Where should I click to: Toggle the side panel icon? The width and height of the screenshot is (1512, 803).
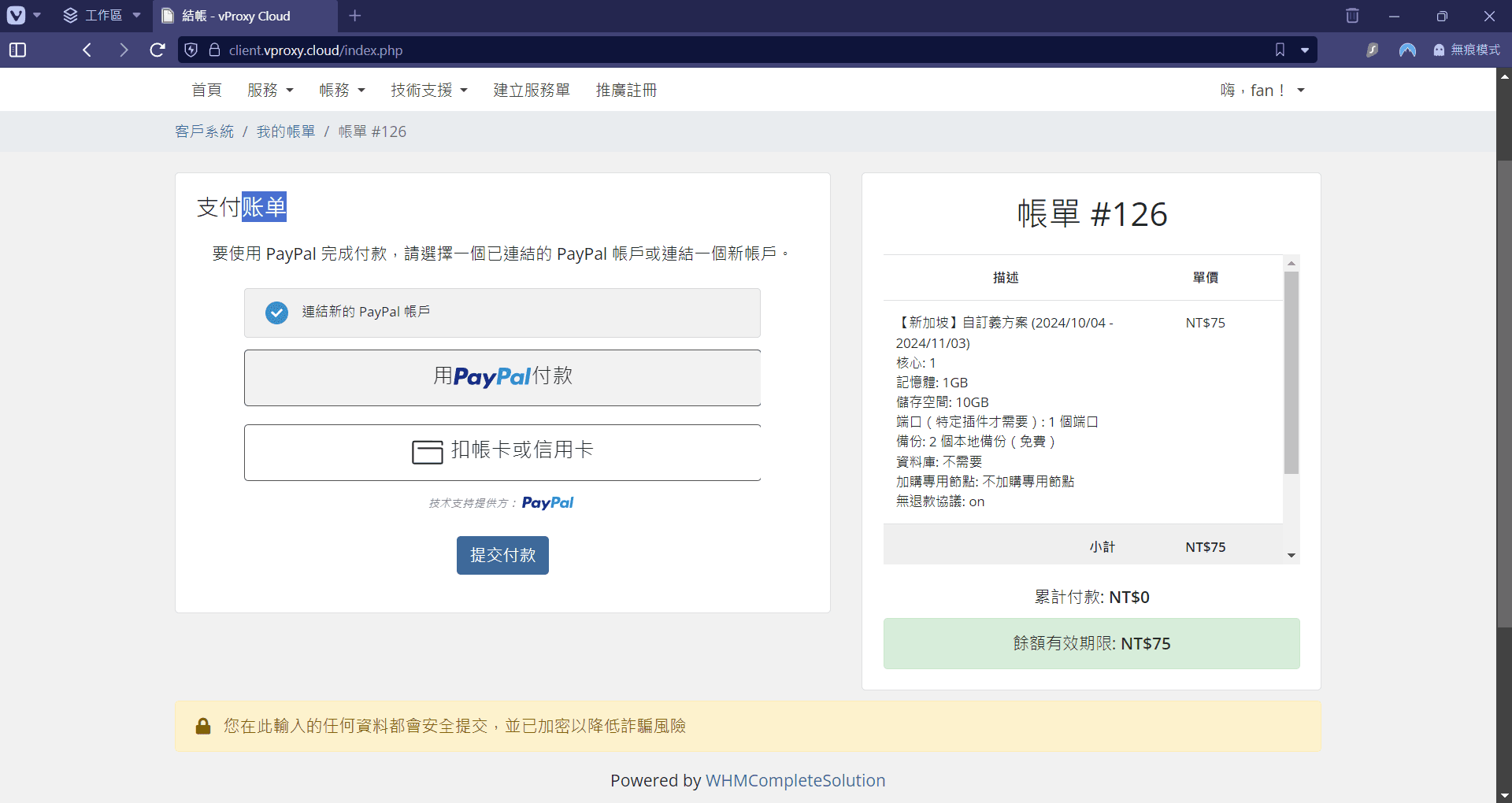(x=17, y=50)
